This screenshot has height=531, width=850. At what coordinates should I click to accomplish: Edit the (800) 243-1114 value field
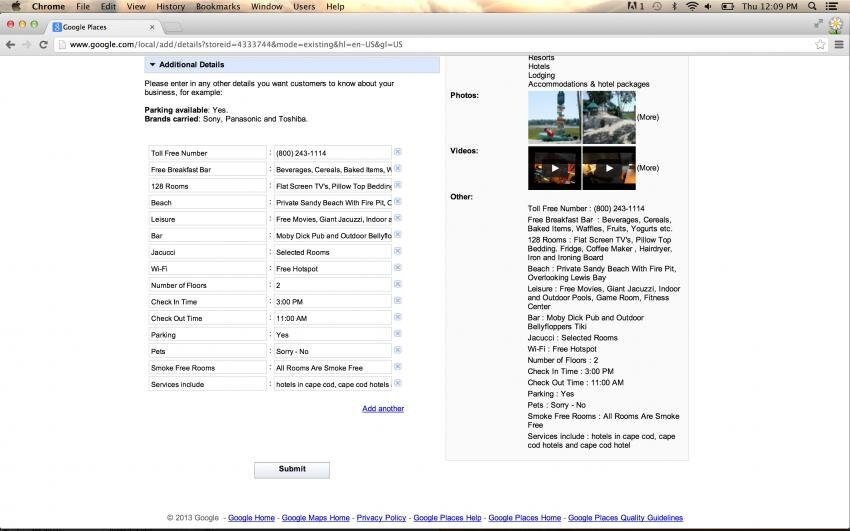(332, 153)
